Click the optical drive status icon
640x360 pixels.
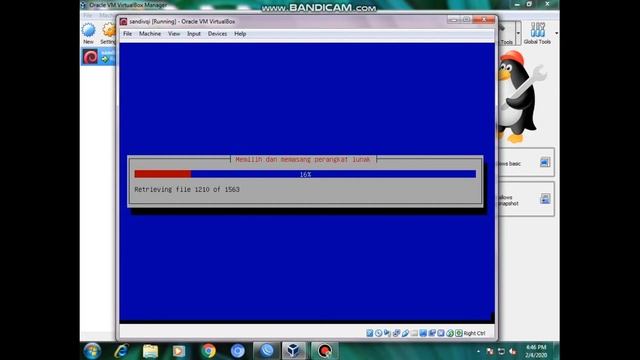378,333
